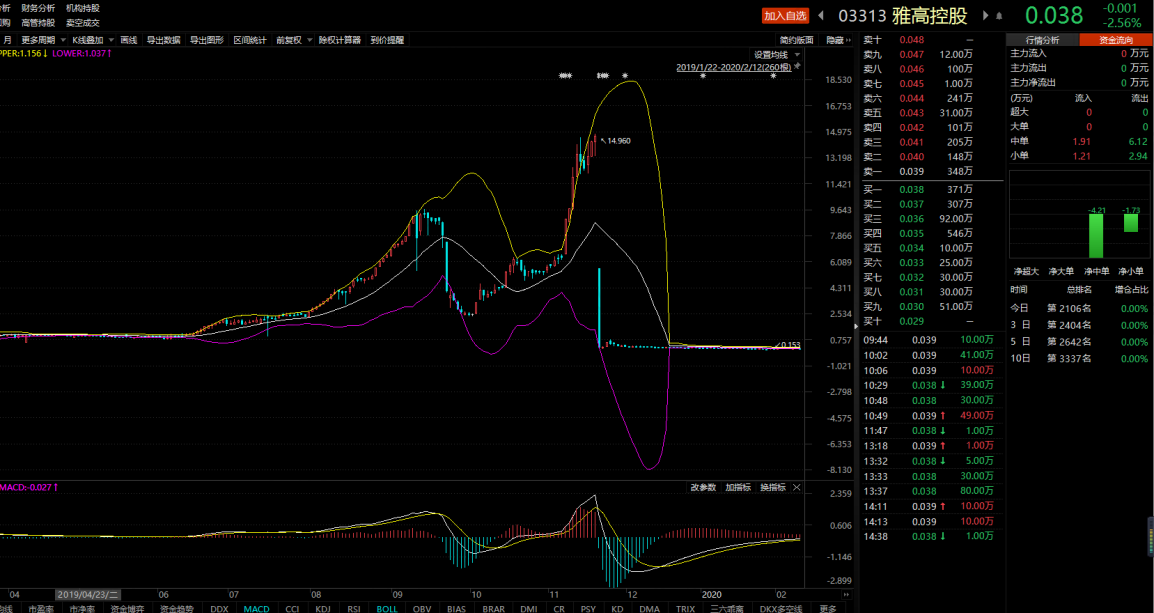The image size is (1154, 613).
Task: Click the 导出数据 button
Action: pyautogui.click(x=163, y=40)
